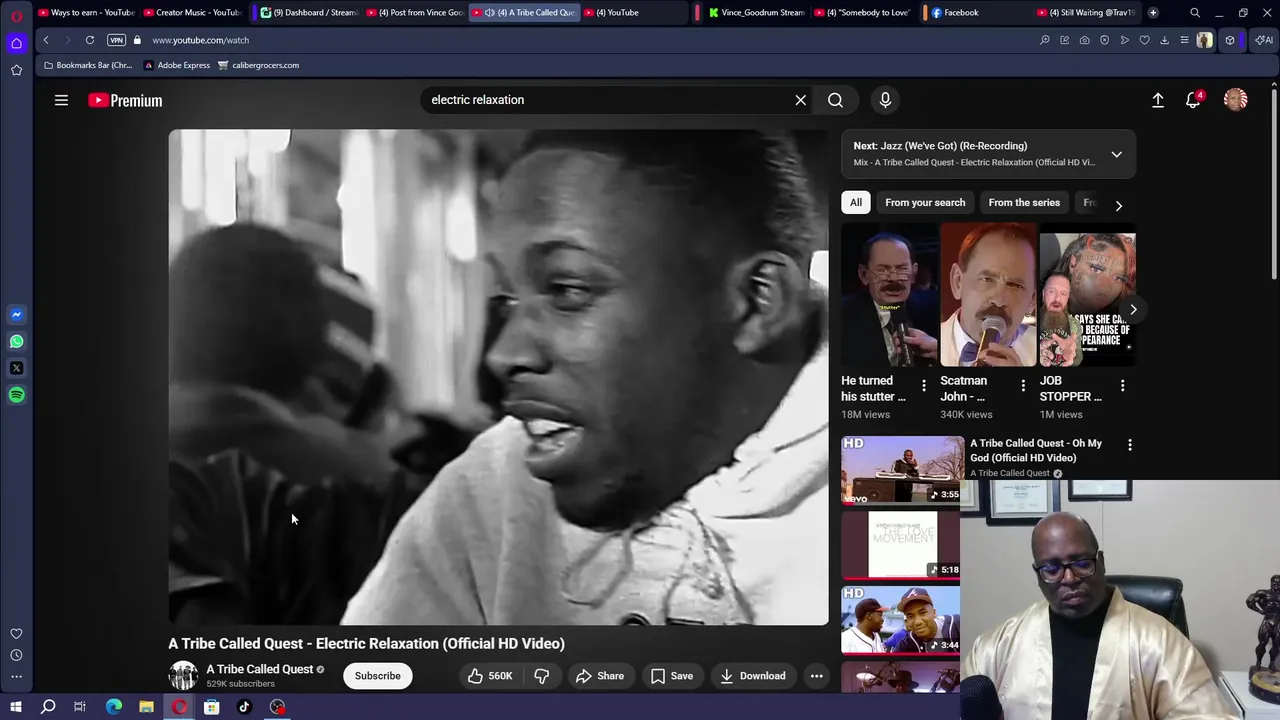The height and width of the screenshot is (720, 1280).
Task: Show more filter chips with arrow
Action: pos(1118,205)
